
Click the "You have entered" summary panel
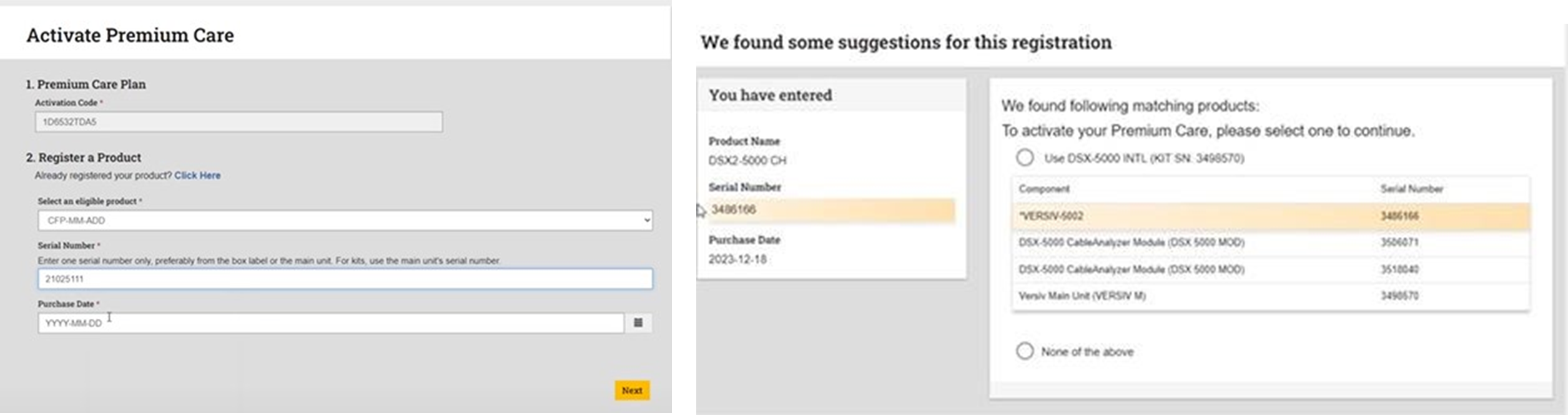(769, 95)
